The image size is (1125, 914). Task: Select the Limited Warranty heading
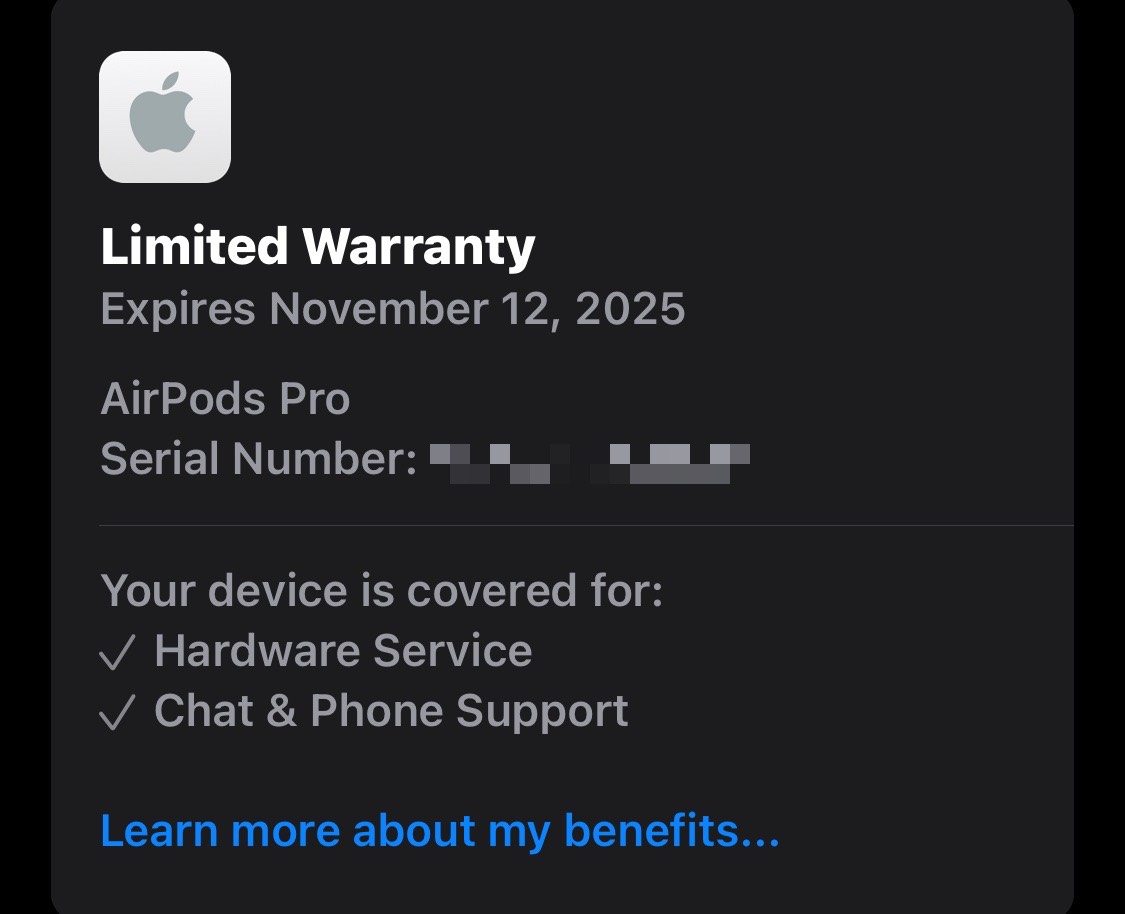point(318,246)
